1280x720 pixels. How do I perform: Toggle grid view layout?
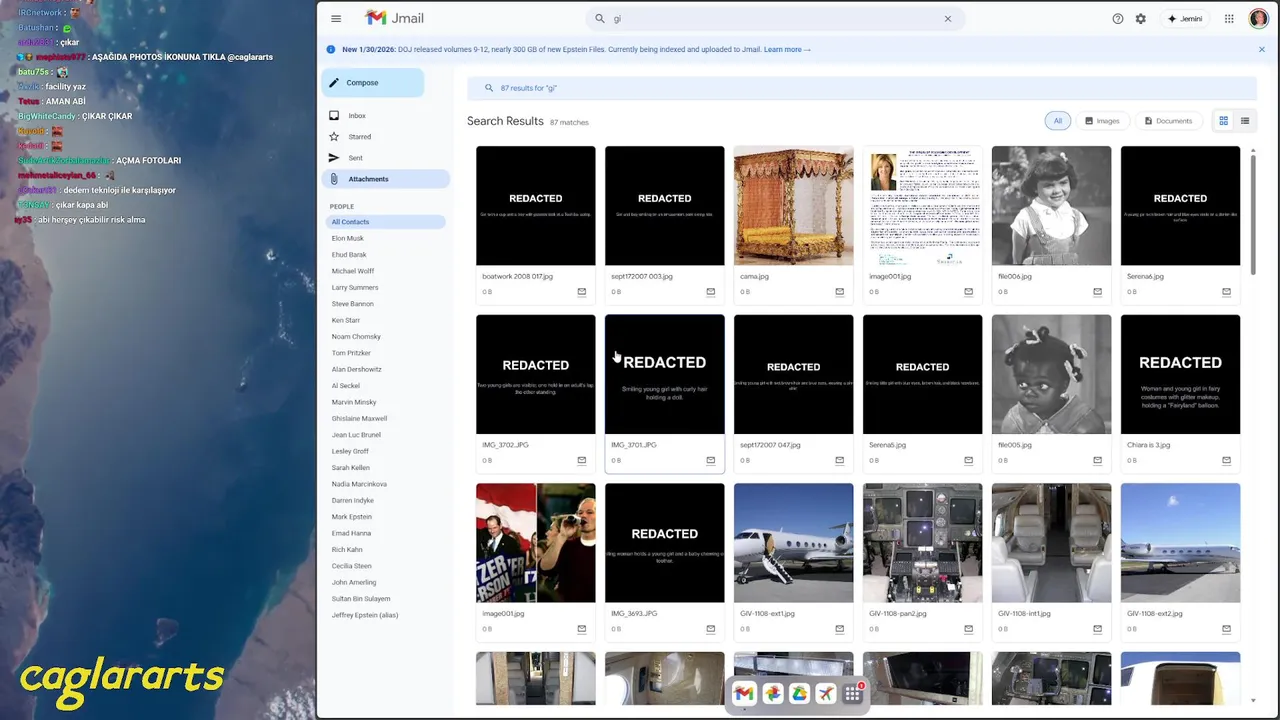click(x=1223, y=121)
